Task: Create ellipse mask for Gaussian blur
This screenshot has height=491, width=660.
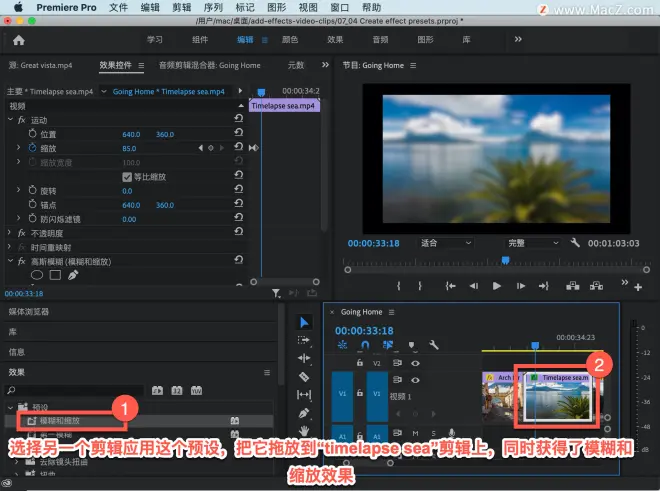Action: (37, 275)
